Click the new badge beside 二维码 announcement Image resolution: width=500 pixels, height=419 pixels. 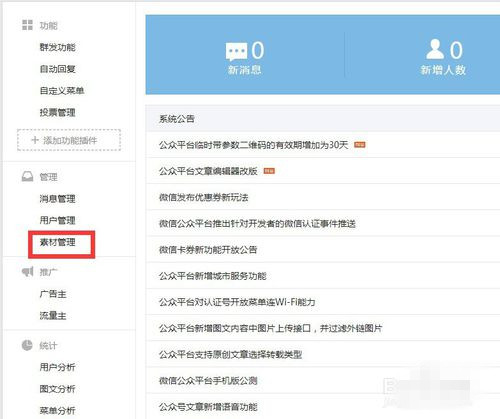(x=360, y=145)
